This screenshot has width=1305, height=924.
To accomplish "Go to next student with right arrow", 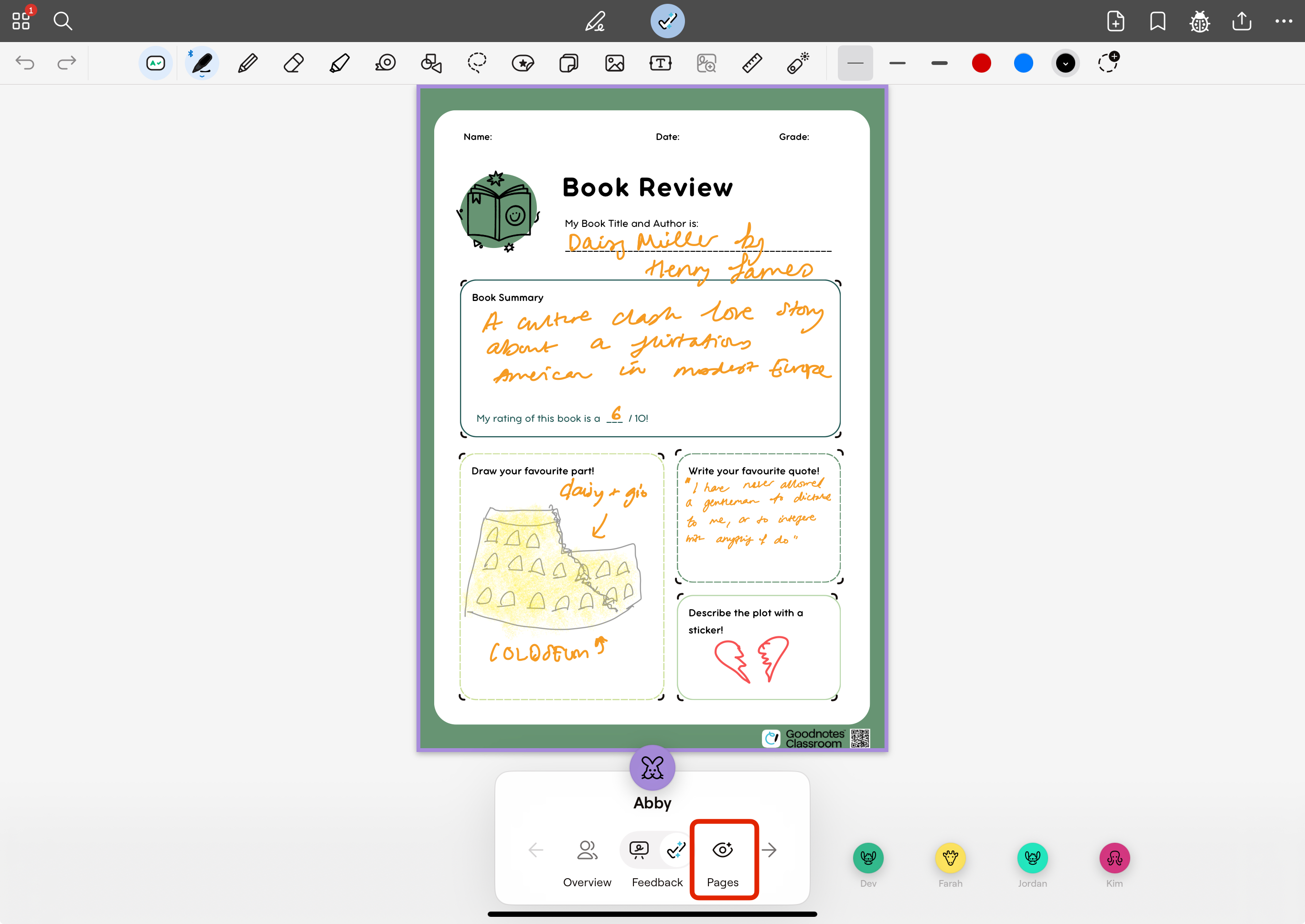I will (769, 850).
